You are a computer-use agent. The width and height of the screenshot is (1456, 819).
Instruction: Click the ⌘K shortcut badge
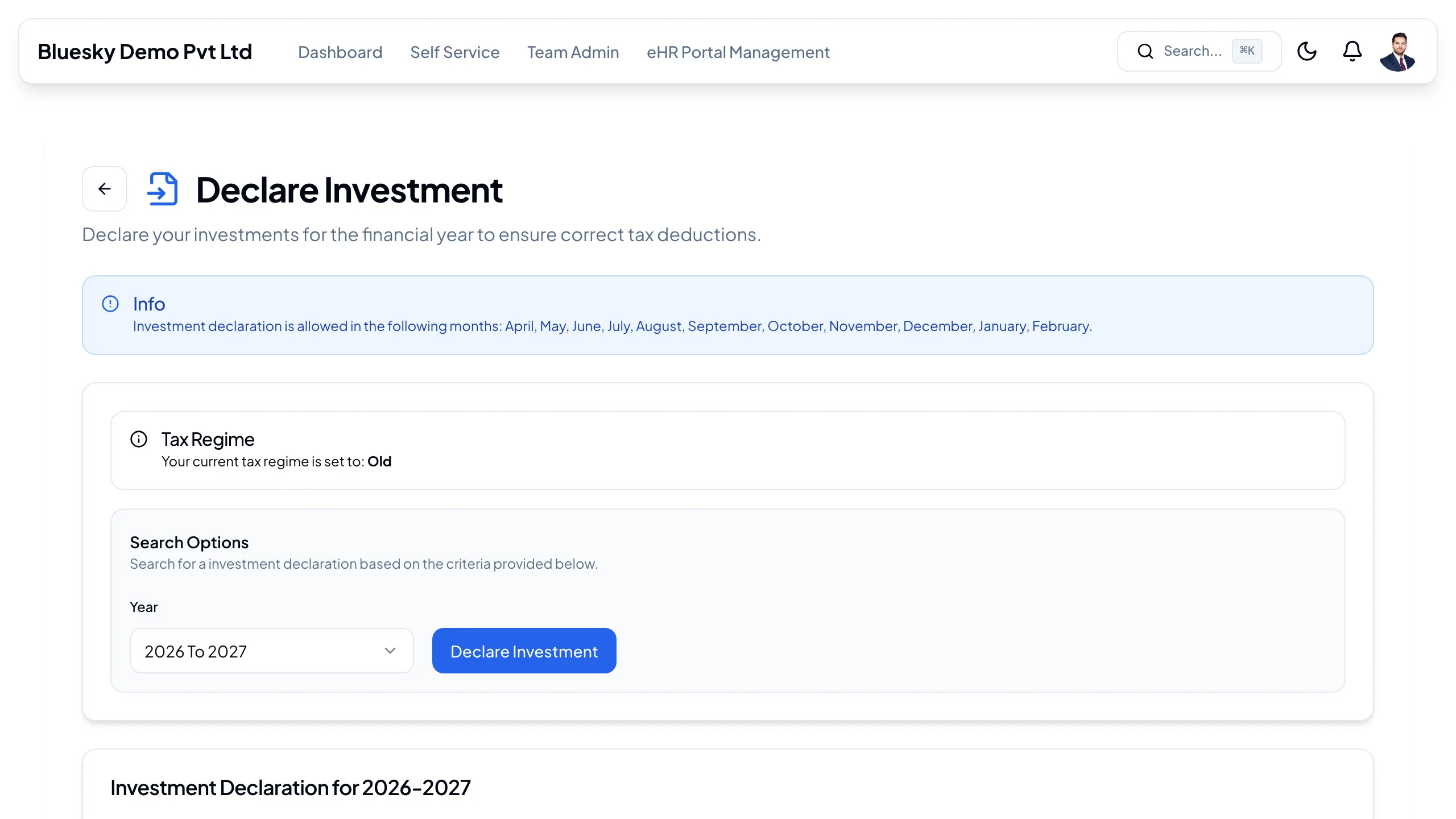coord(1247,51)
